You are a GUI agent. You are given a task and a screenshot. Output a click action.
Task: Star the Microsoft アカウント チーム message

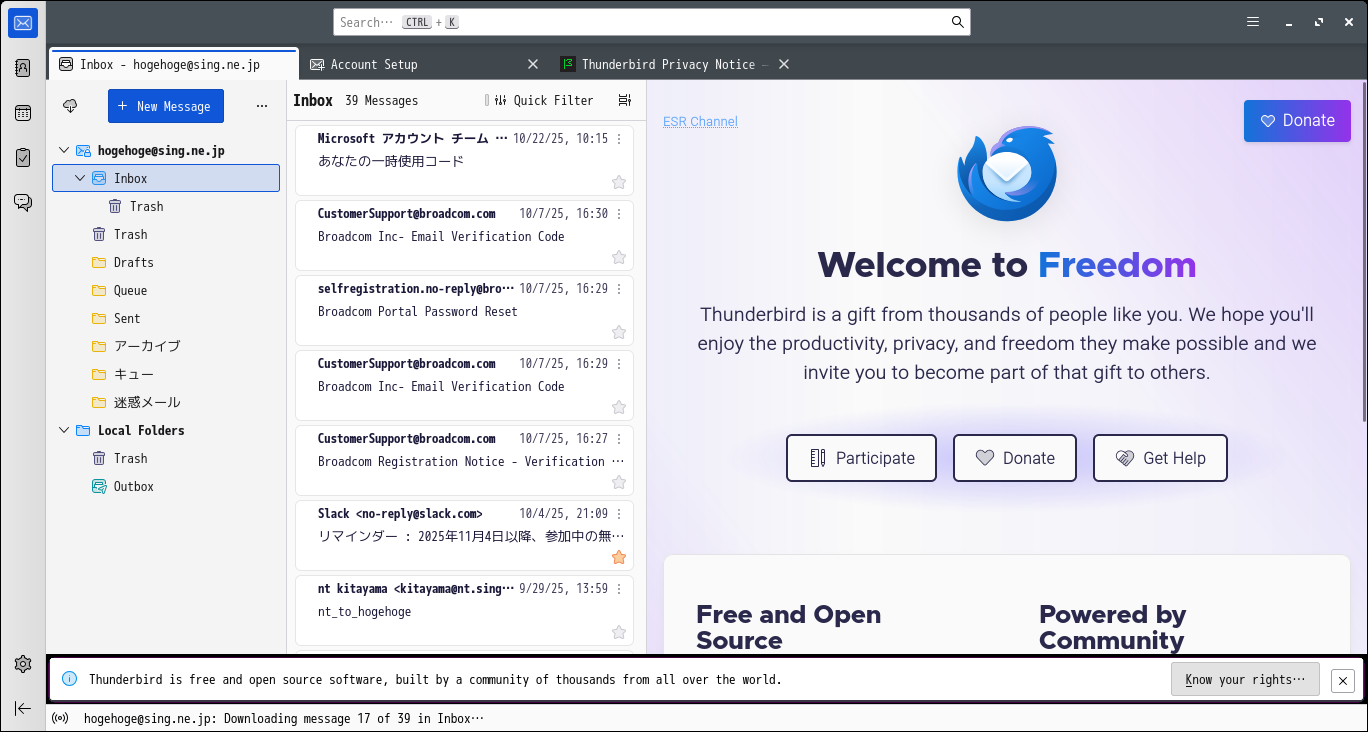coord(619,182)
